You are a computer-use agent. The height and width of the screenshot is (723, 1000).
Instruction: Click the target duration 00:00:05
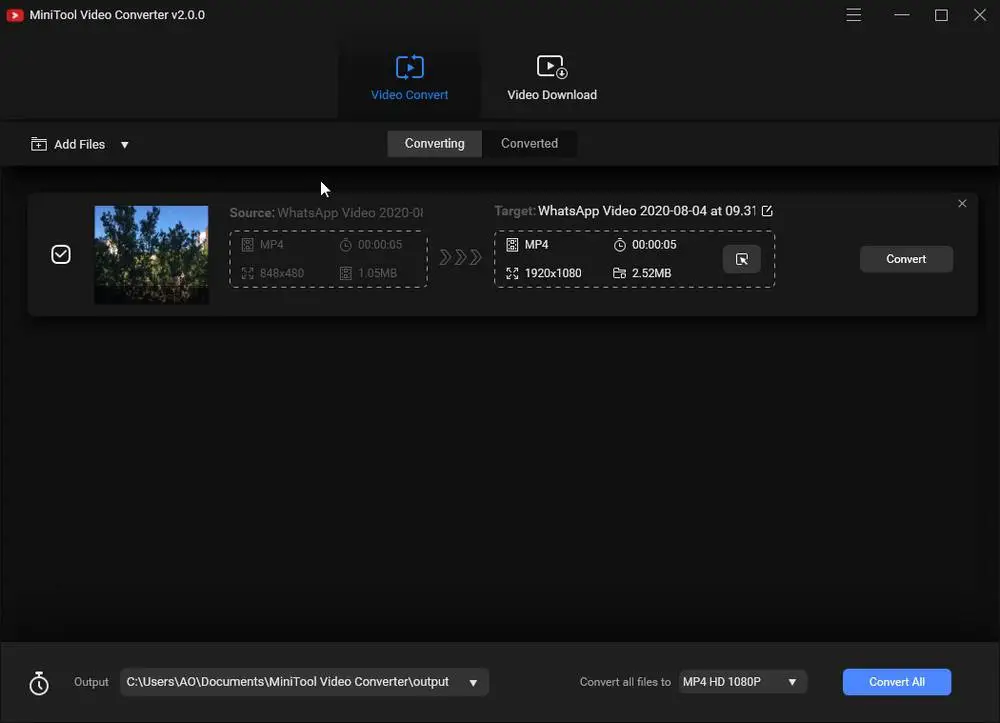(x=654, y=245)
